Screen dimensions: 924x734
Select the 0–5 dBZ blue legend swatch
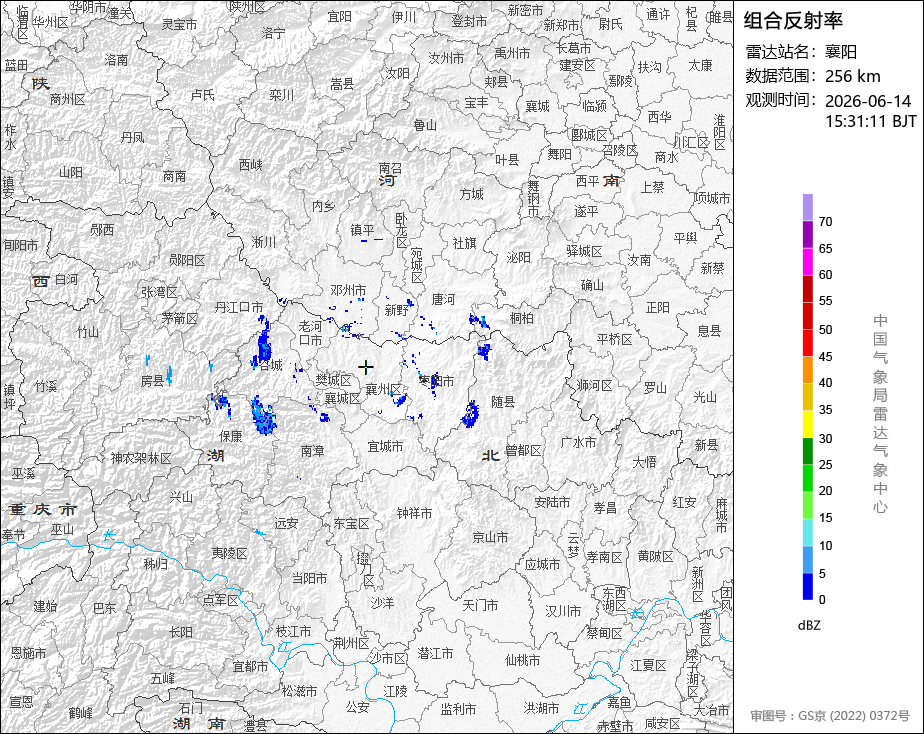click(x=807, y=587)
